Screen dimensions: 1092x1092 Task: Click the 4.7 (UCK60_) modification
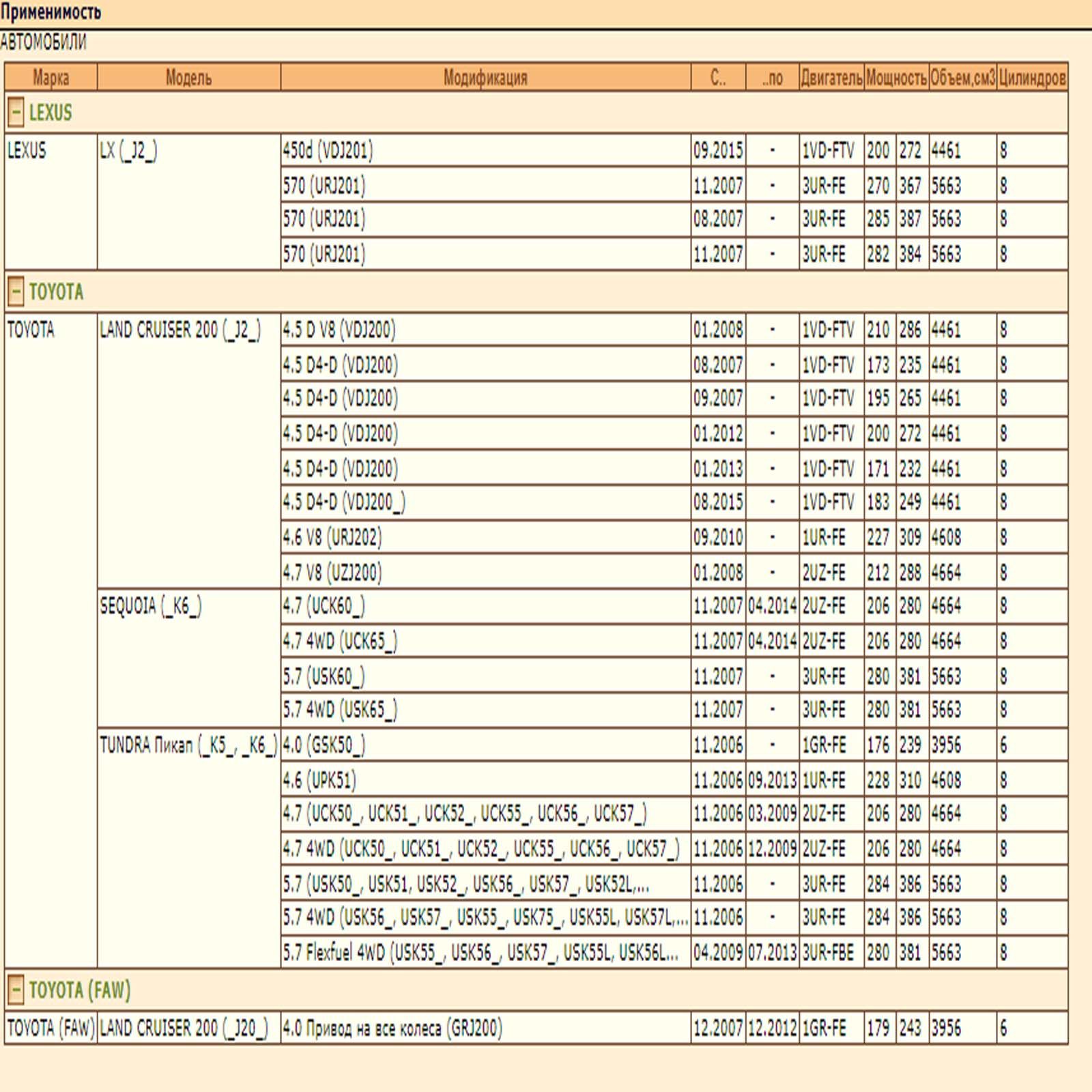point(485,606)
